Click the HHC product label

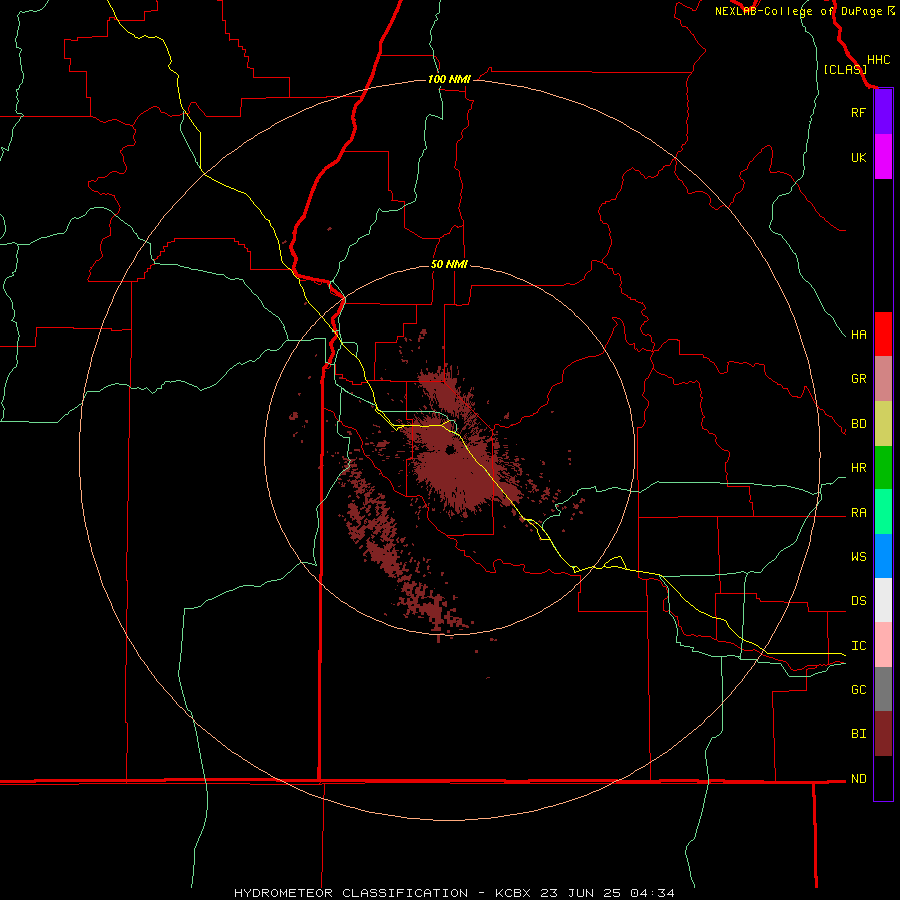click(x=878, y=60)
